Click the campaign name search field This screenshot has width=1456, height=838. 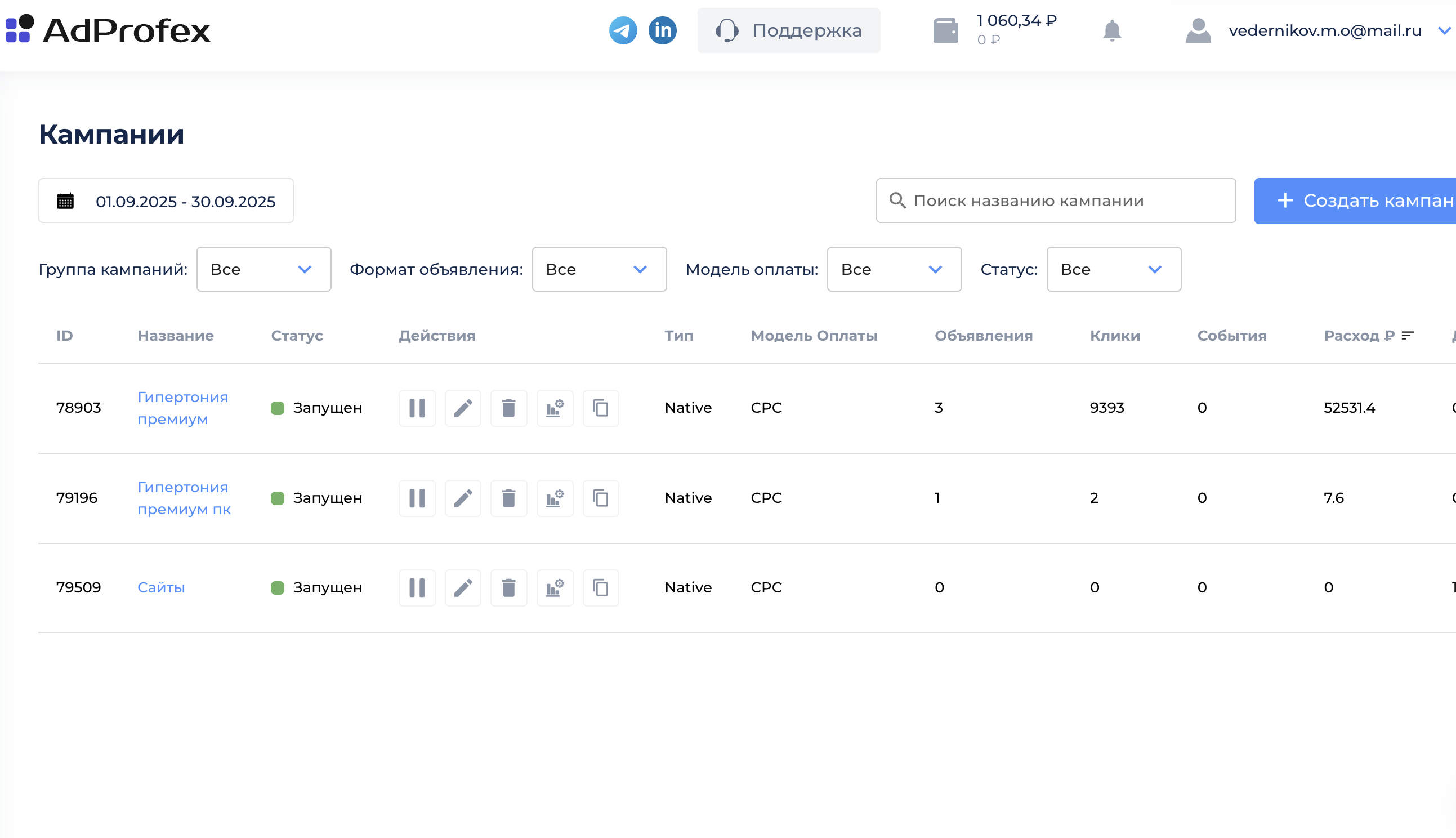pos(1056,200)
